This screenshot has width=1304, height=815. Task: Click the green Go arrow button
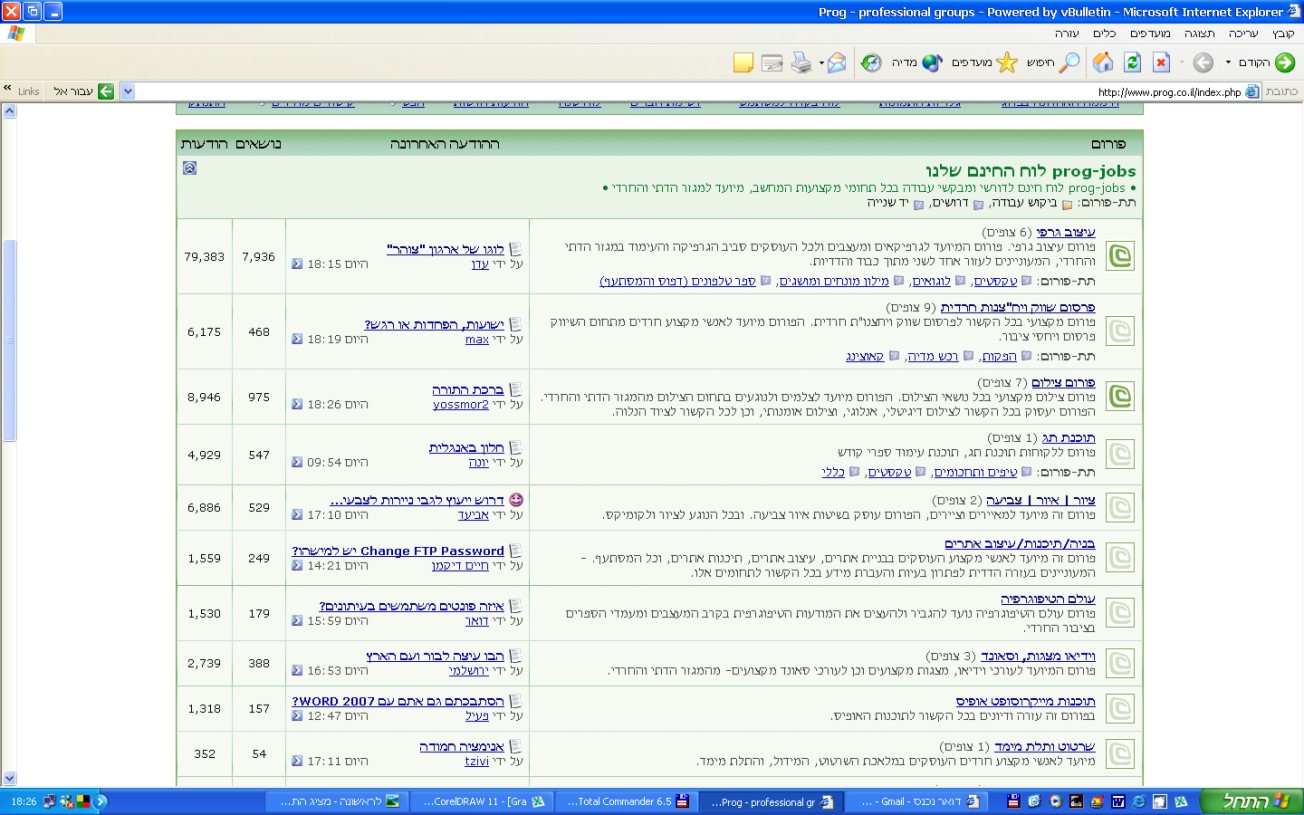pos(105,91)
